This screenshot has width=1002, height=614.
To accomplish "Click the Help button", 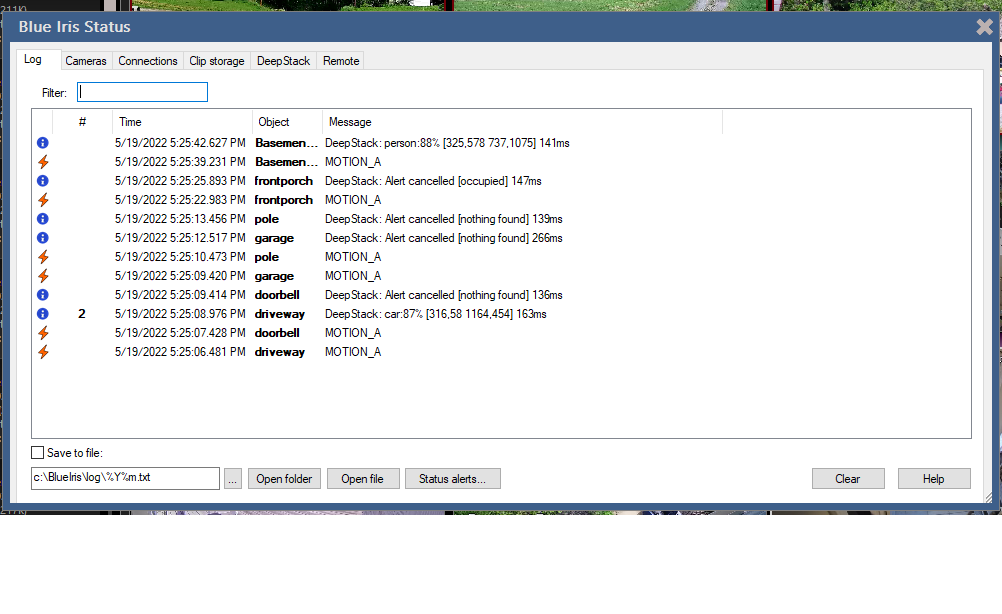I will (x=934, y=479).
